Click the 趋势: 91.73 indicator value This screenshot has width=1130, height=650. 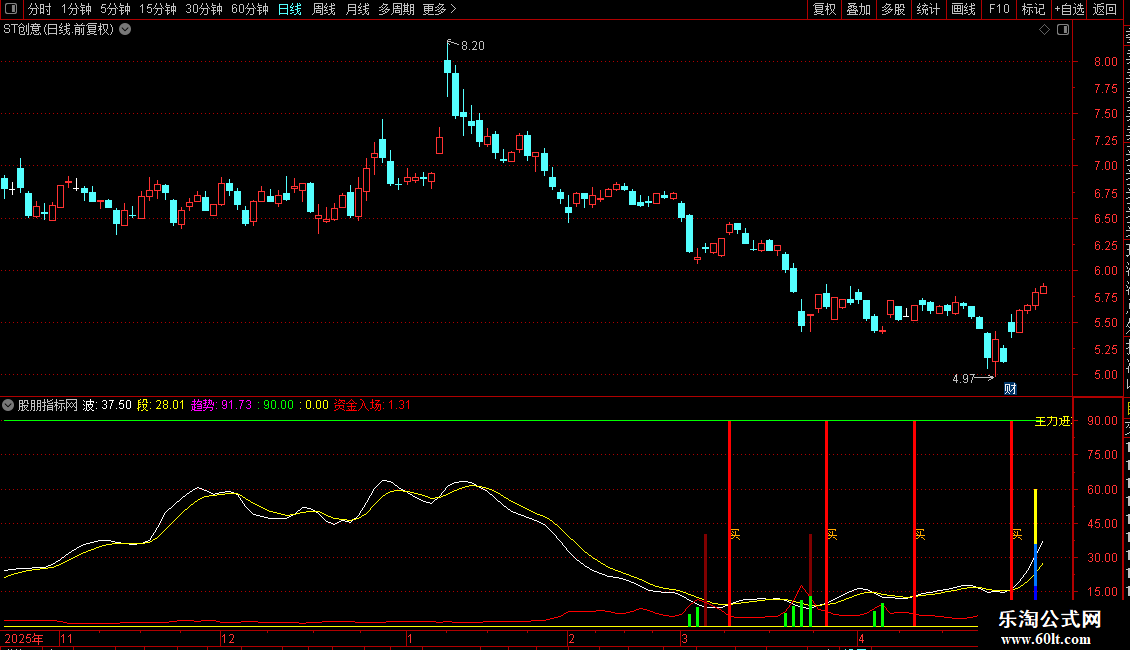pos(221,405)
